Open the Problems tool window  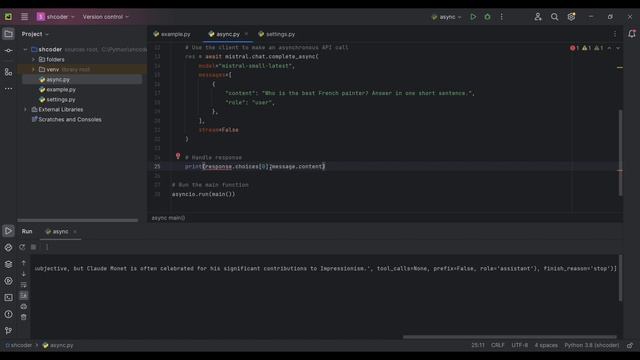tap(8, 314)
